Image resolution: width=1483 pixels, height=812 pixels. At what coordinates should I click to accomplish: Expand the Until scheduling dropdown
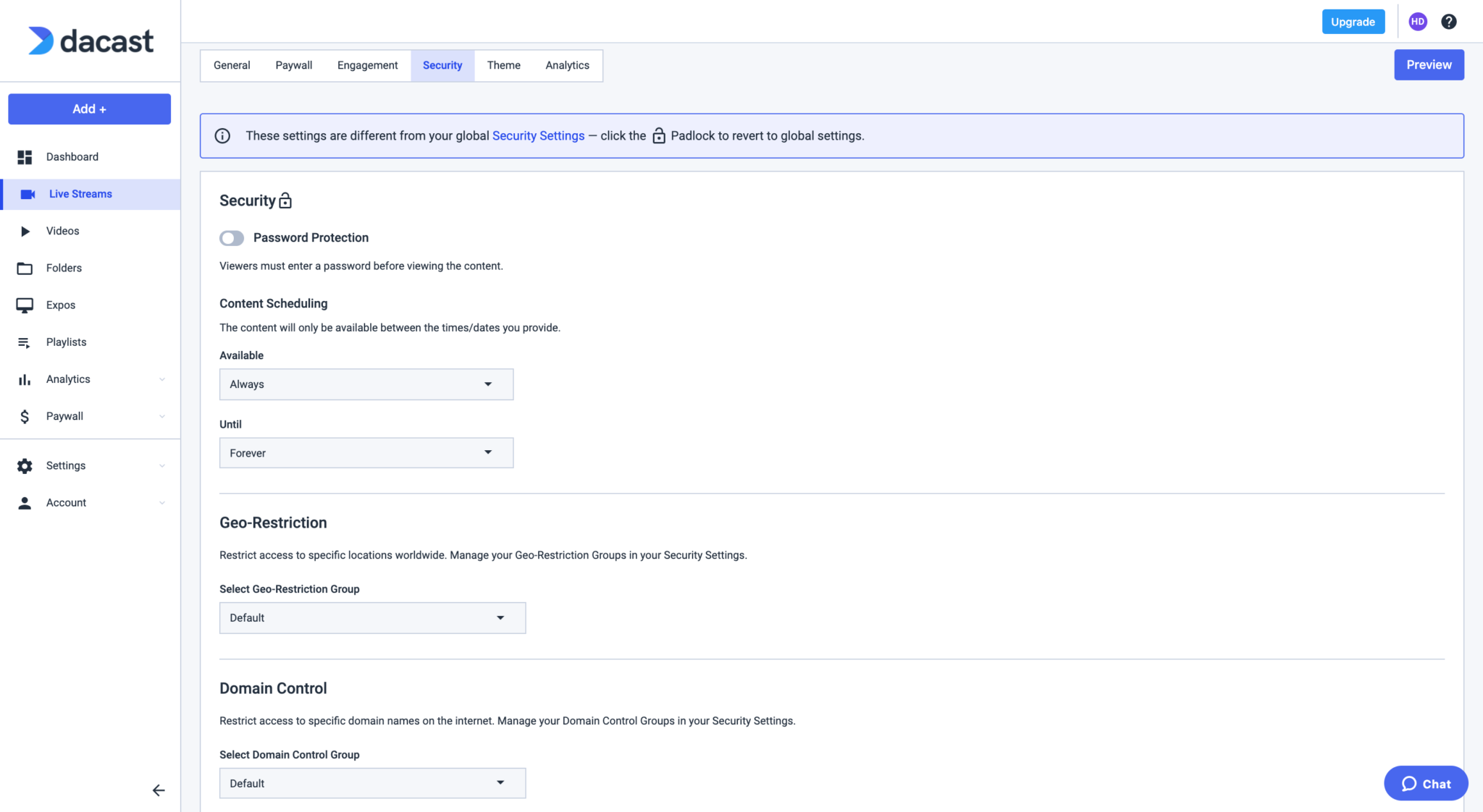click(x=366, y=452)
